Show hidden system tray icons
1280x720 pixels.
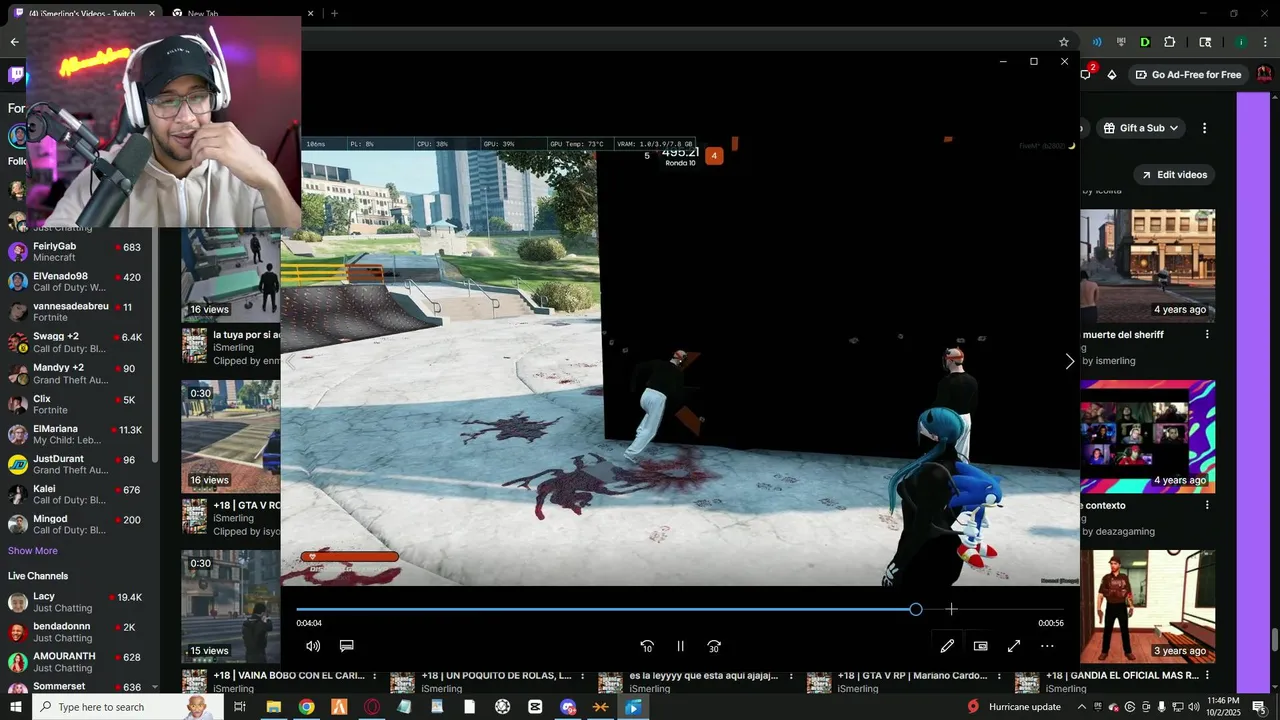(1082, 707)
